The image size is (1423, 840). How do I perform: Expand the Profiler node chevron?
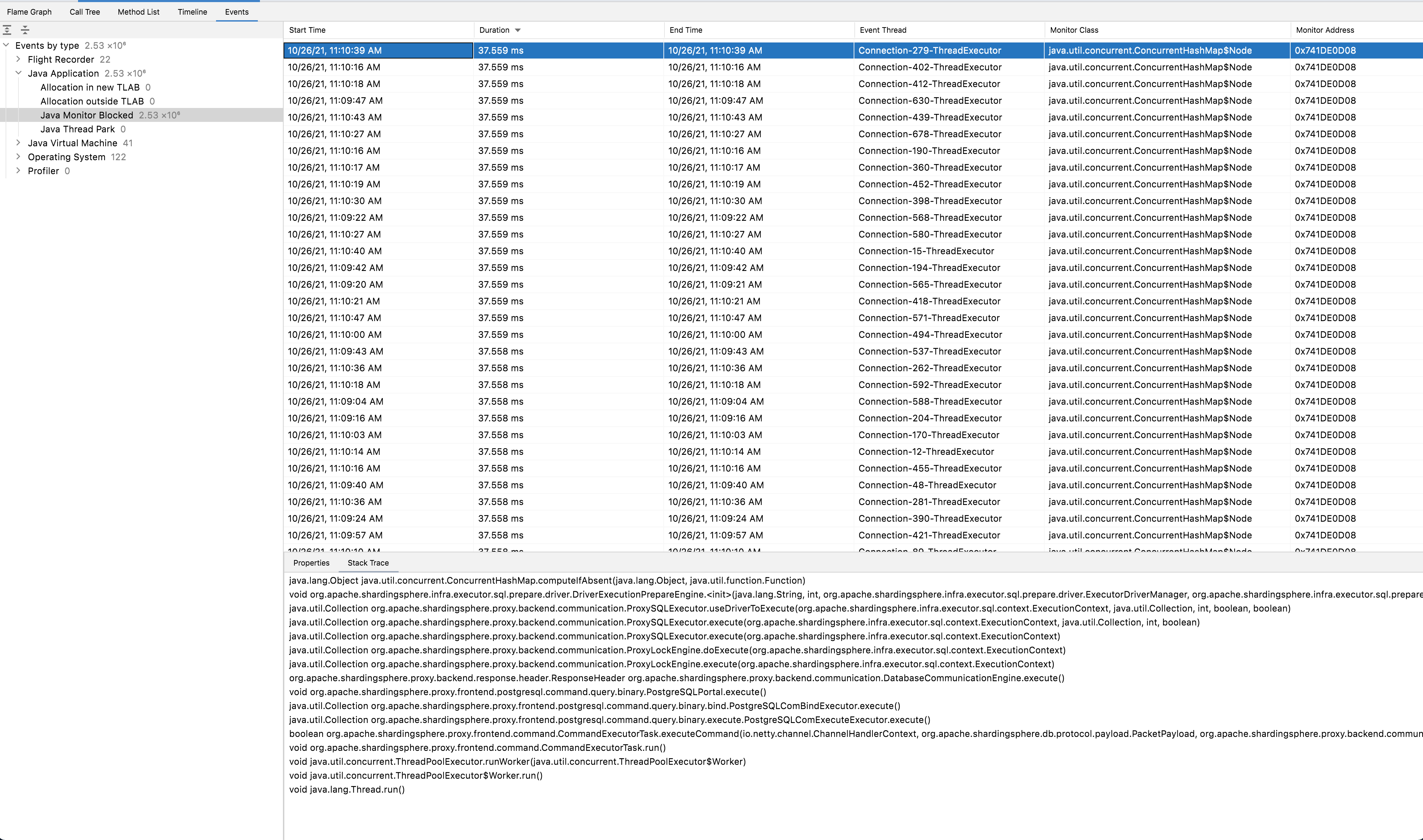pos(18,170)
